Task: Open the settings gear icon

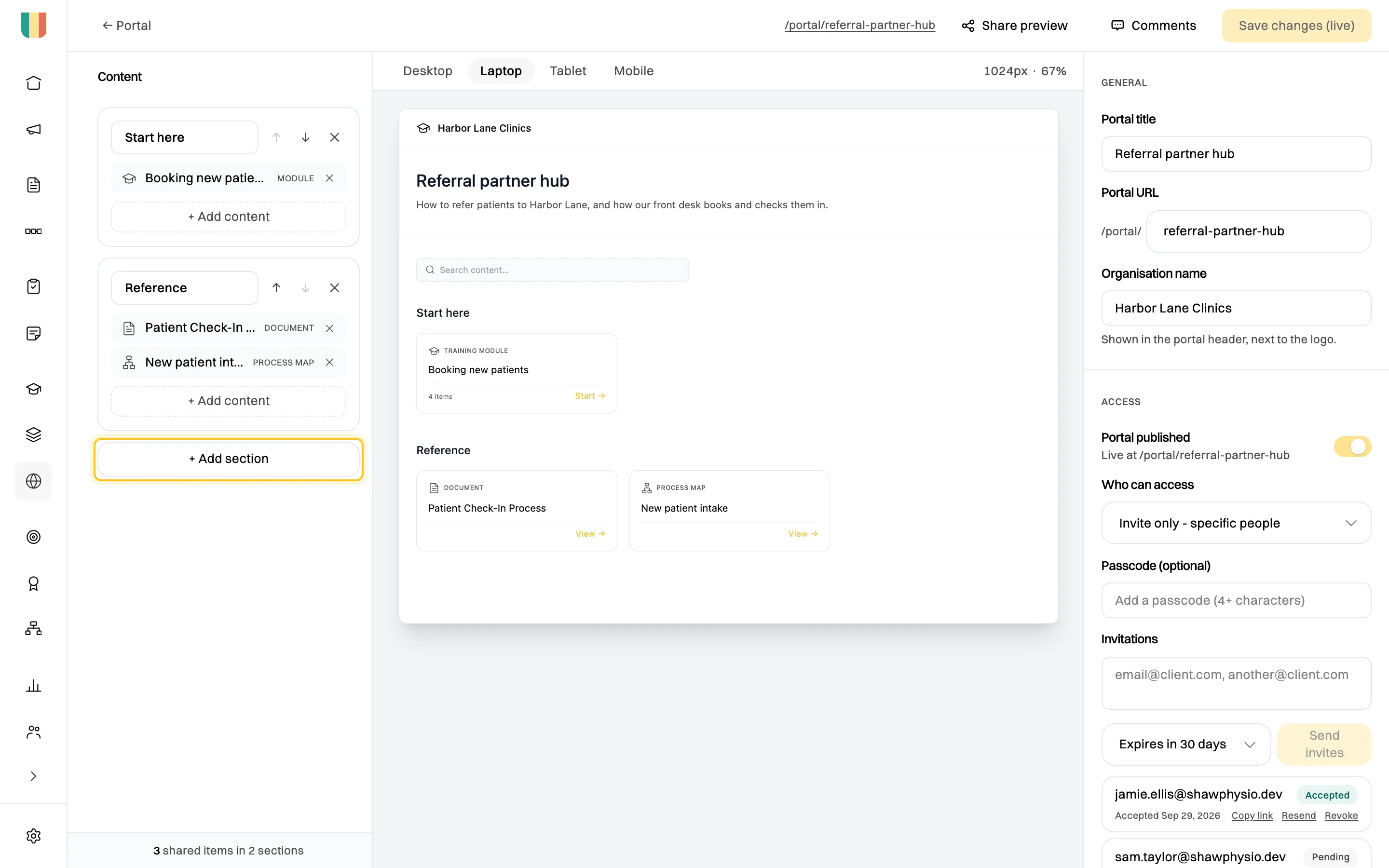Action: (33, 836)
